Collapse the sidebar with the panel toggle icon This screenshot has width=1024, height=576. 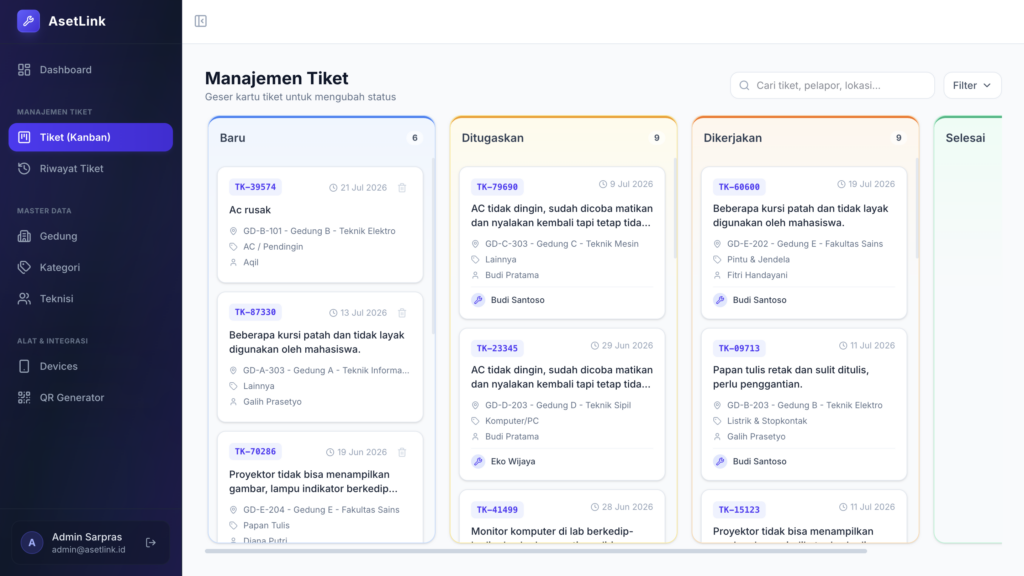(200, 21)
